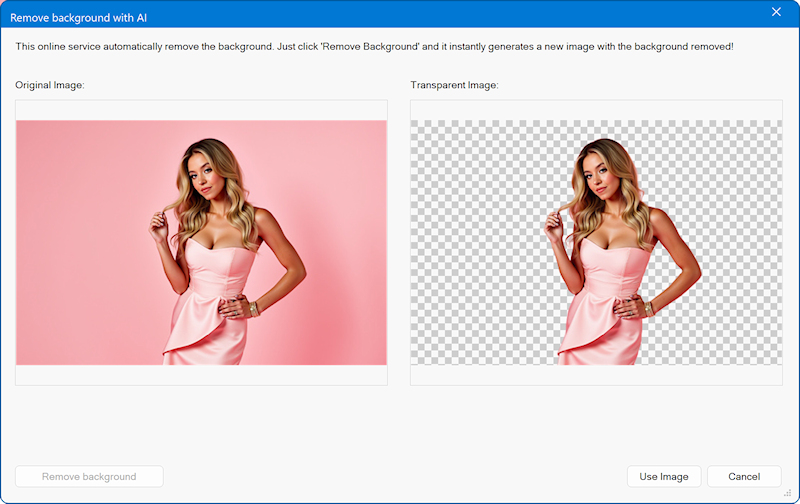The image size is (800, 504).
Task: Select the transparent image preview
Action: [596, 242]
